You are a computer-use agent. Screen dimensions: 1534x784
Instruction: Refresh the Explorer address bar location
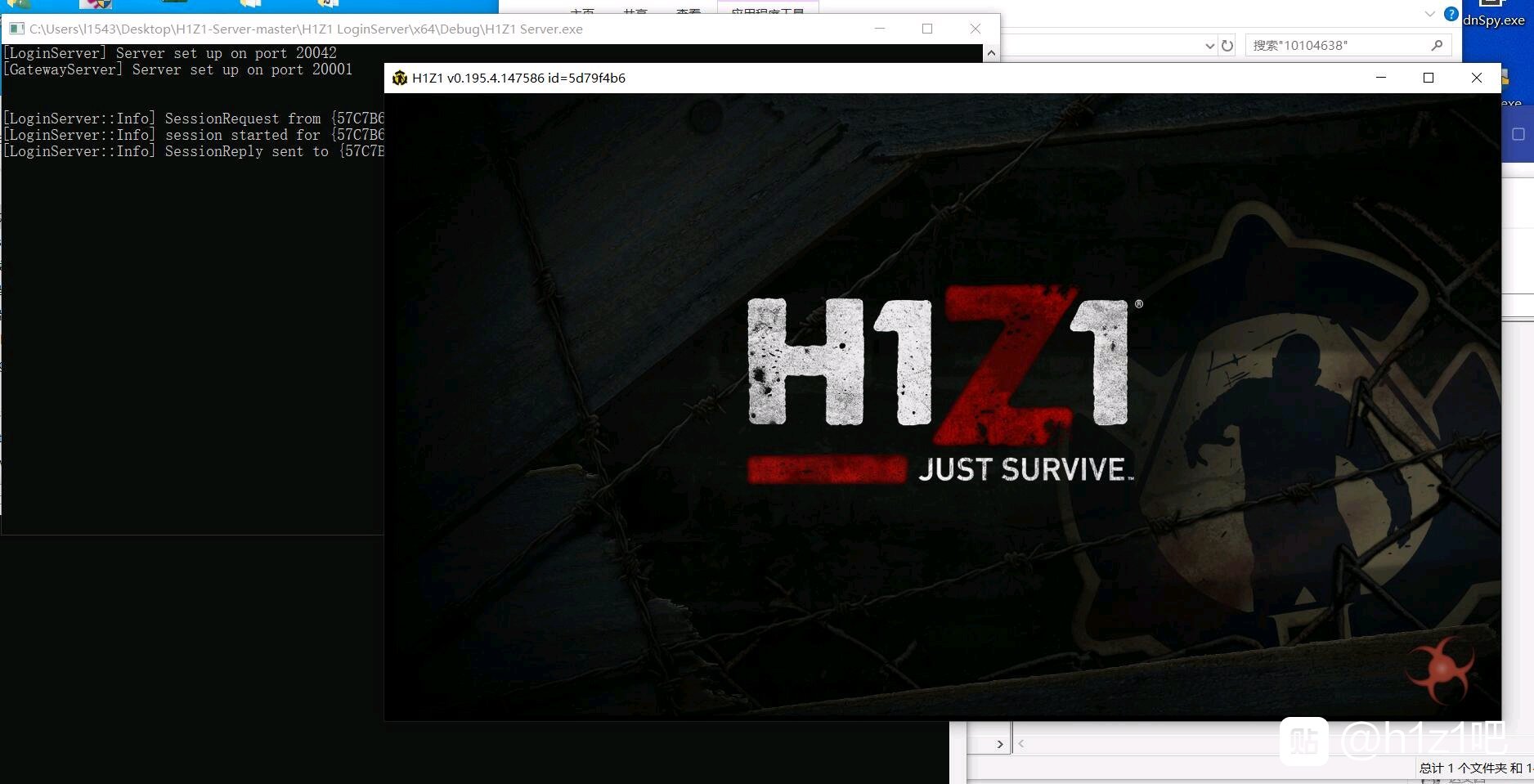pyautogui.click(x=1227, y=46)
